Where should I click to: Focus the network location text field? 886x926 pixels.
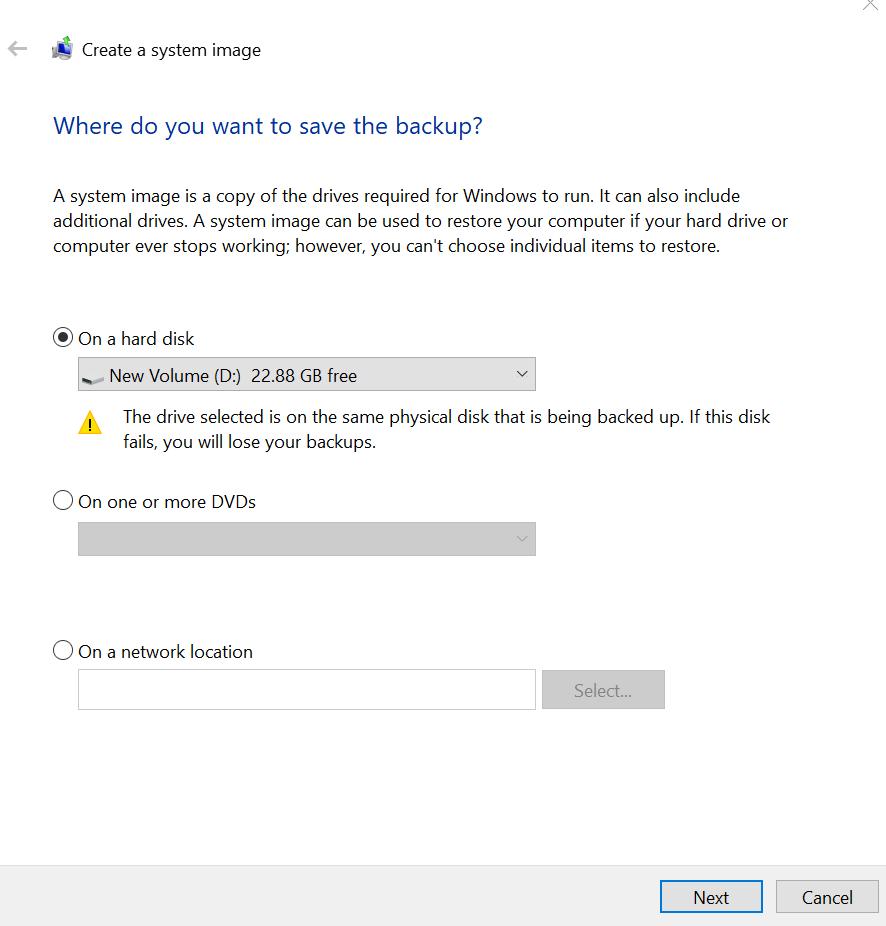pos(306,690)
